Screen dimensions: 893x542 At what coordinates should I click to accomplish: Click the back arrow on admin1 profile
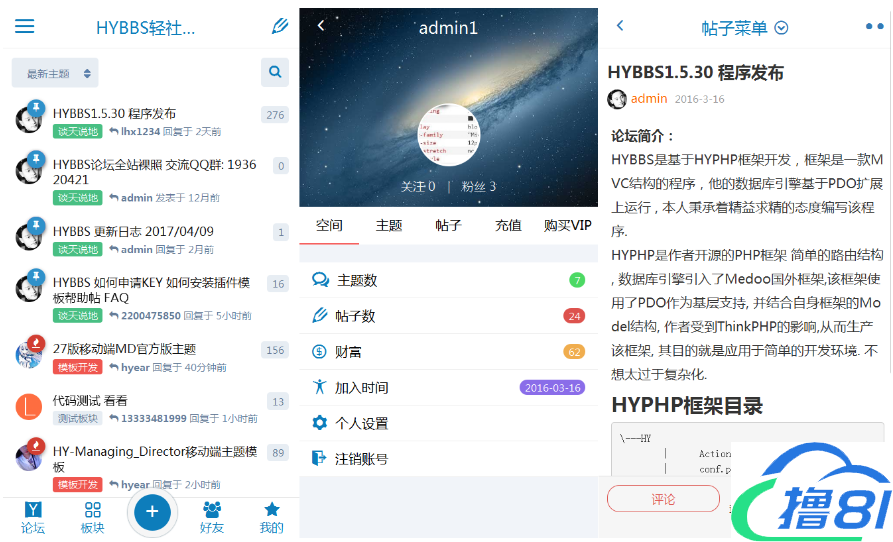[321, 26]
